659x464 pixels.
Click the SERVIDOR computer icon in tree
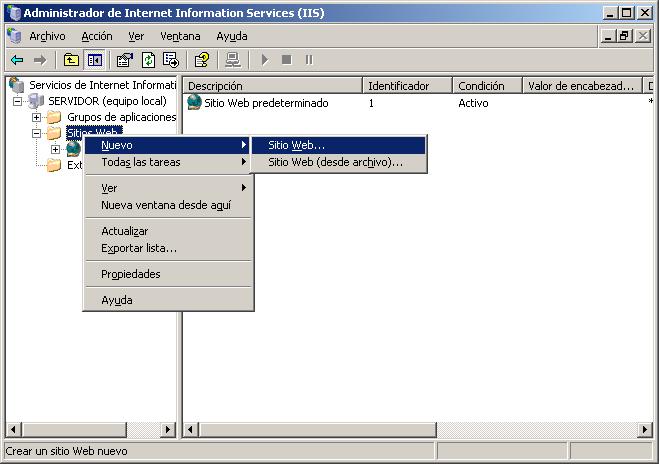(x=36, y=101)
